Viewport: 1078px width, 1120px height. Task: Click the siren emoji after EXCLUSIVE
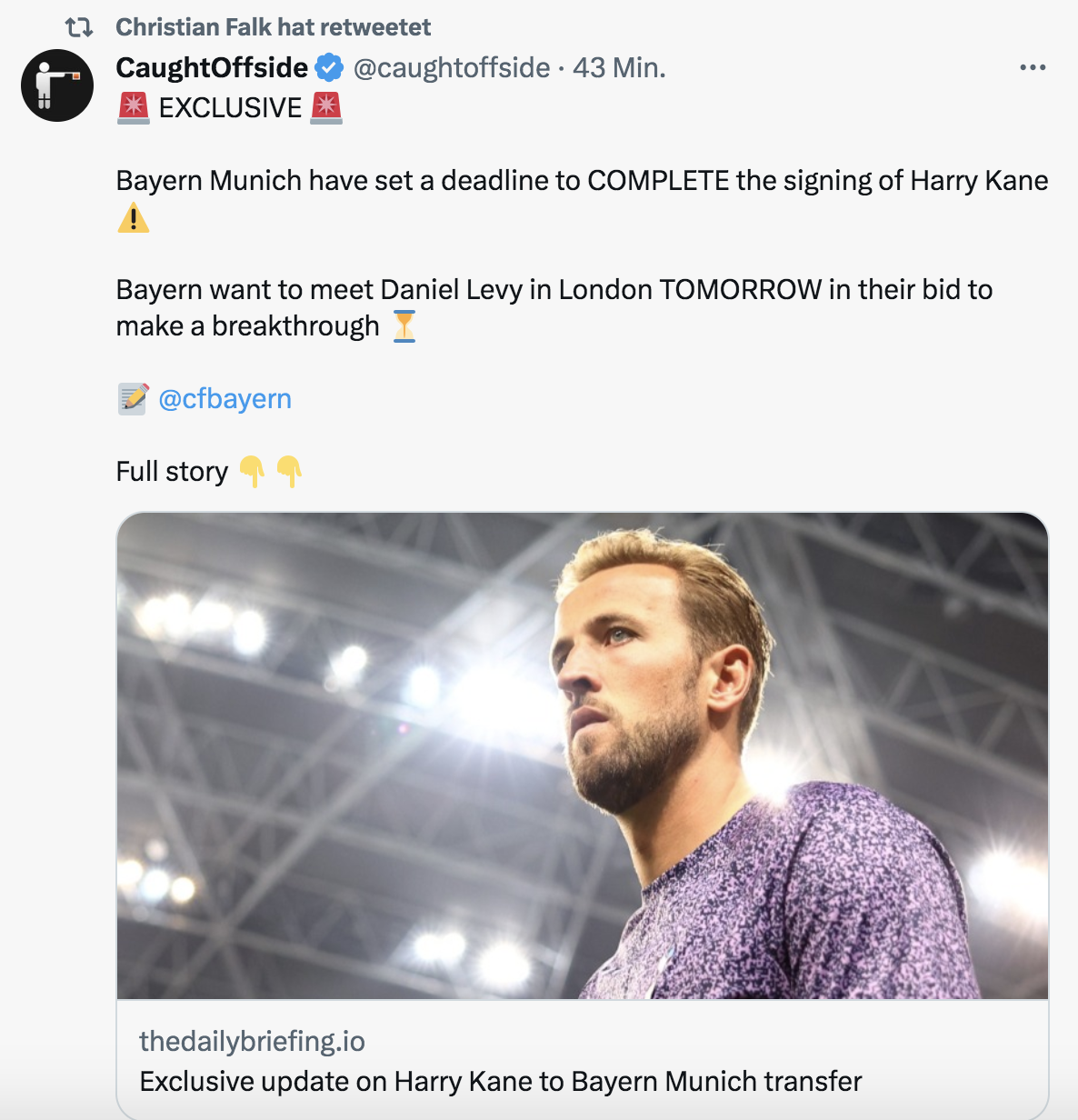click(326, 107)
